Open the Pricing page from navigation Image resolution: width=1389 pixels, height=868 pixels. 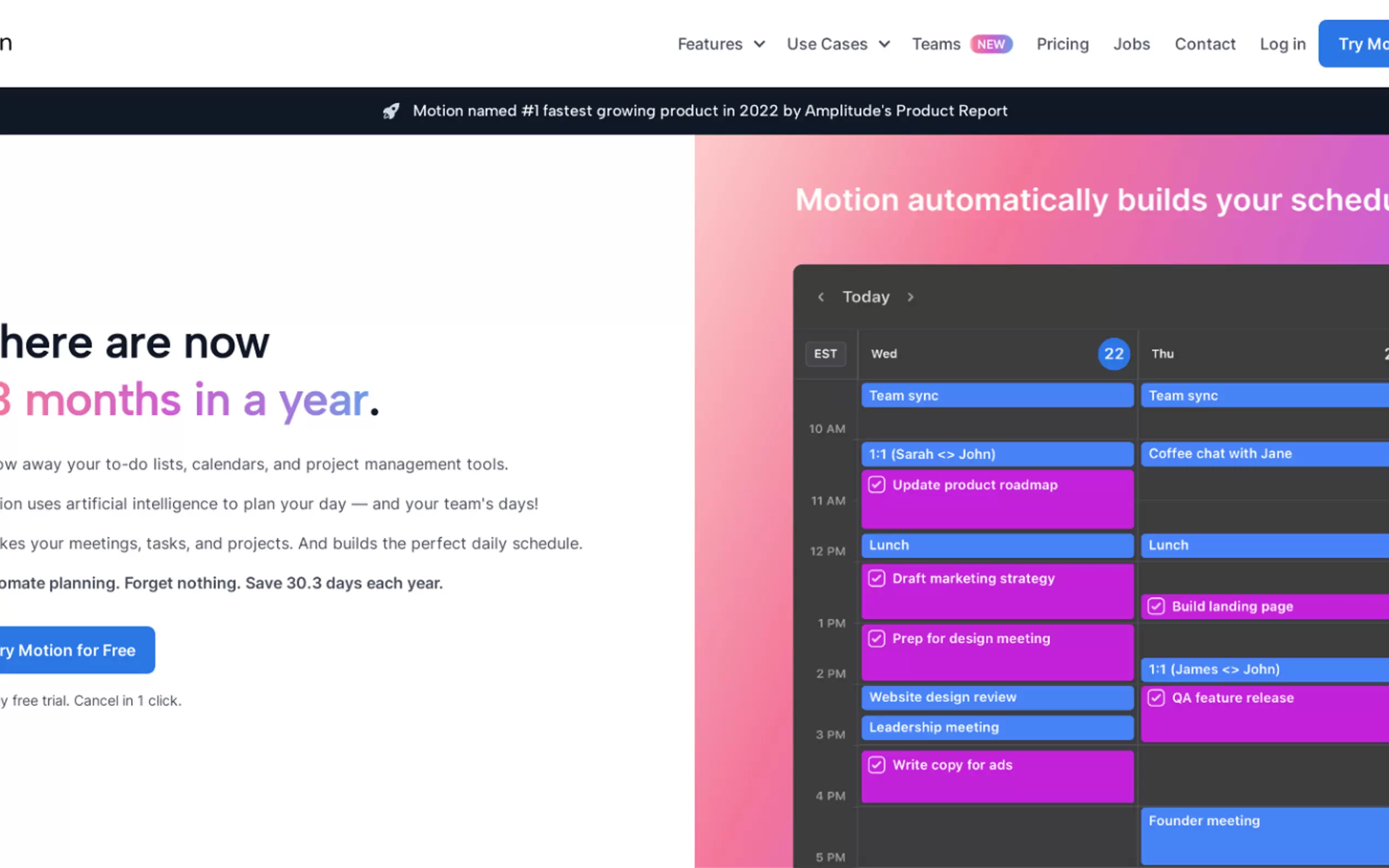click(x=1063, y=44)
